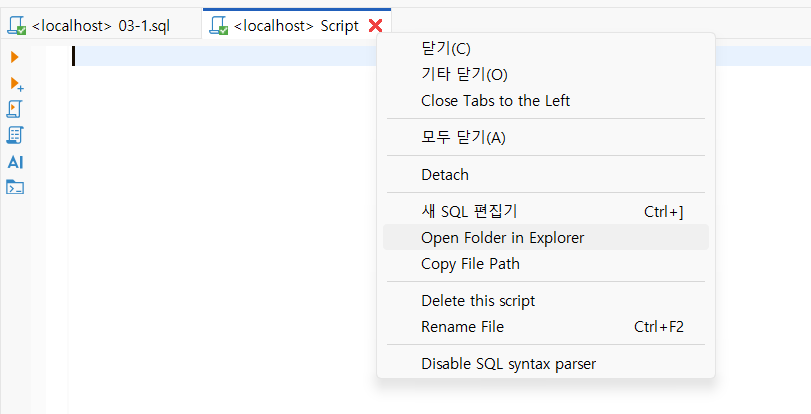This screenshot has width=811, height=414.
Task: Click the Execute SQL script icon
Action: coord(15,108)
